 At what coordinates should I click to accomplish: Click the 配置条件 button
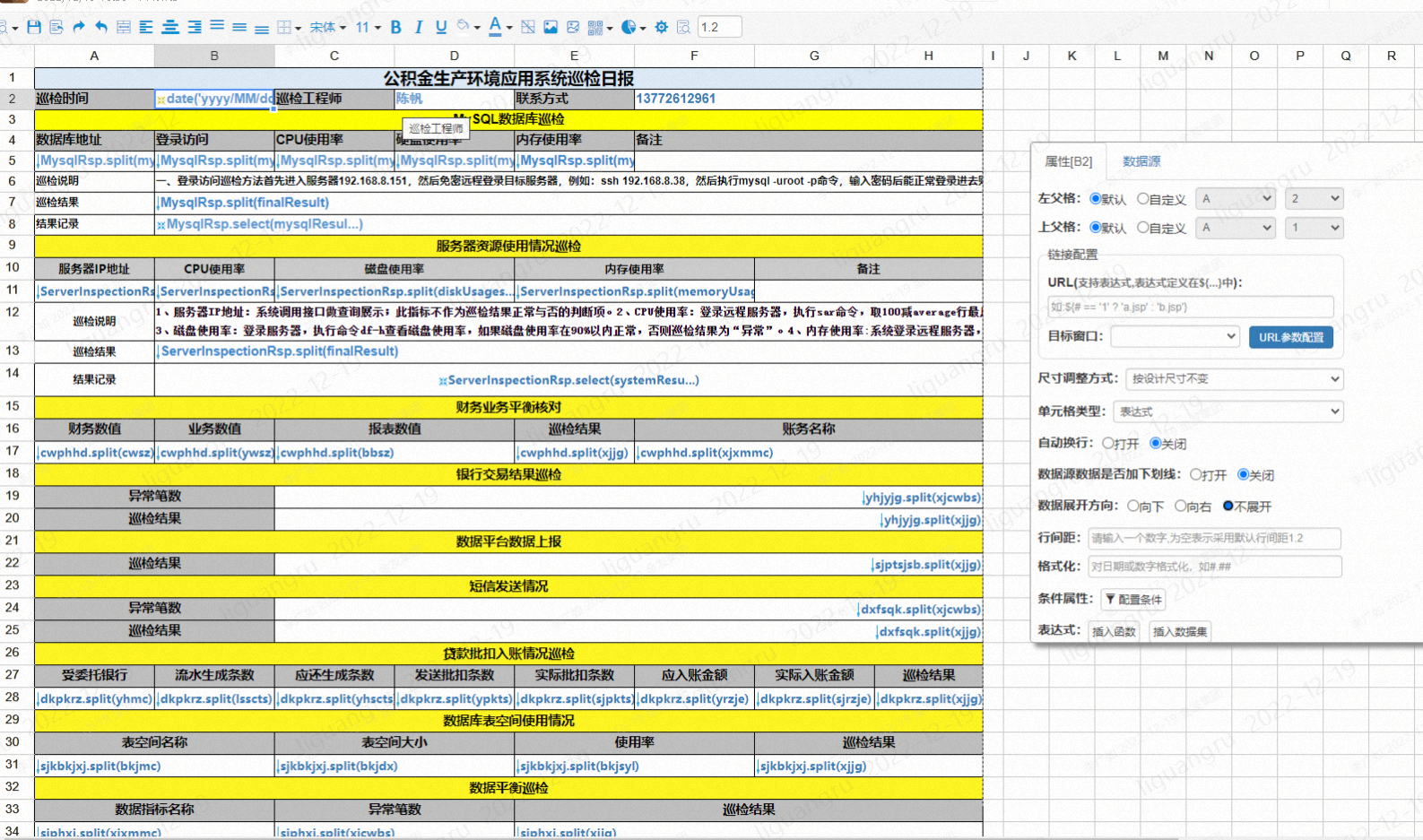pyautogui.click(x=1133, y=599)
